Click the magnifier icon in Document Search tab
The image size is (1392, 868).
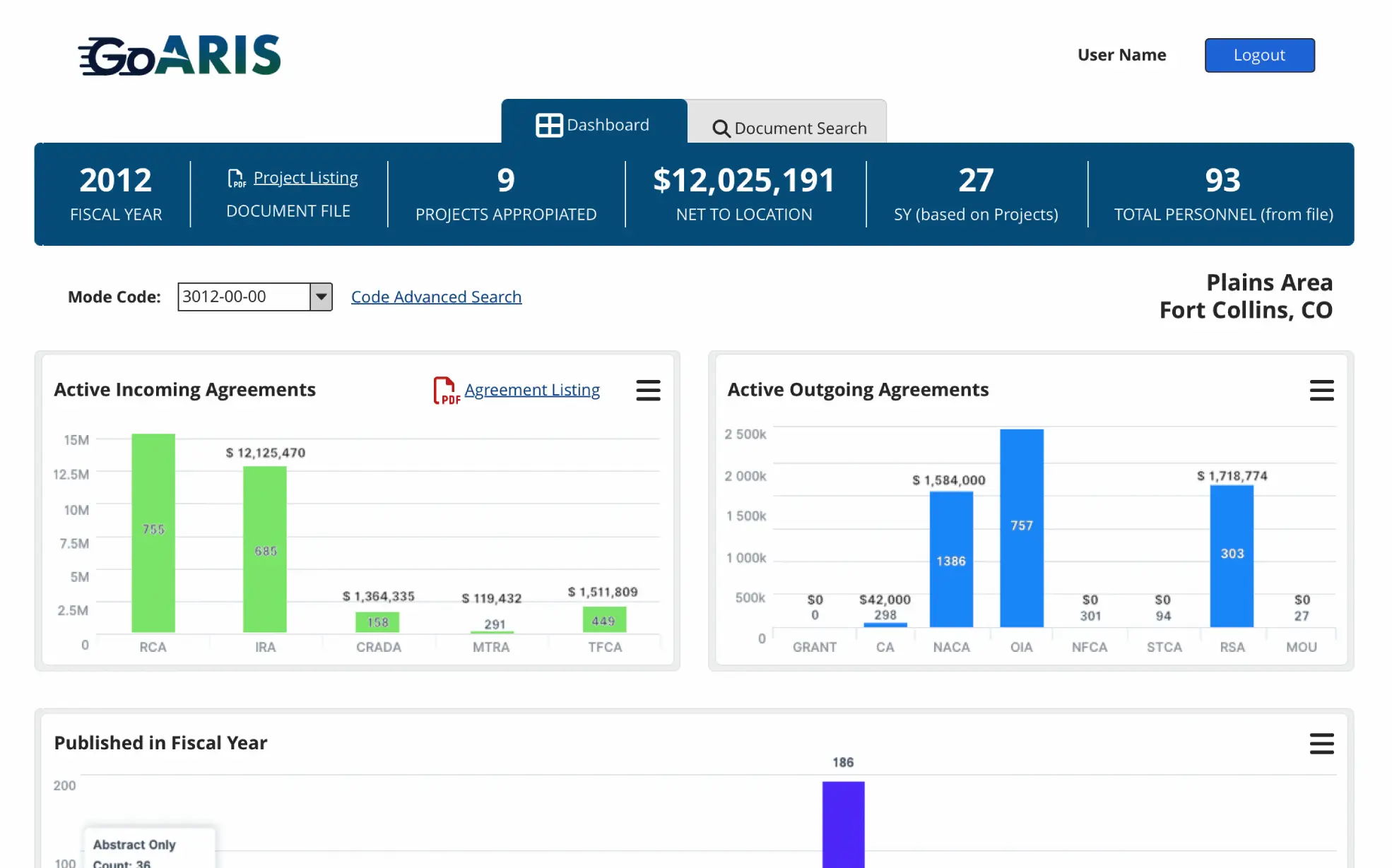[x=721, y=128]
